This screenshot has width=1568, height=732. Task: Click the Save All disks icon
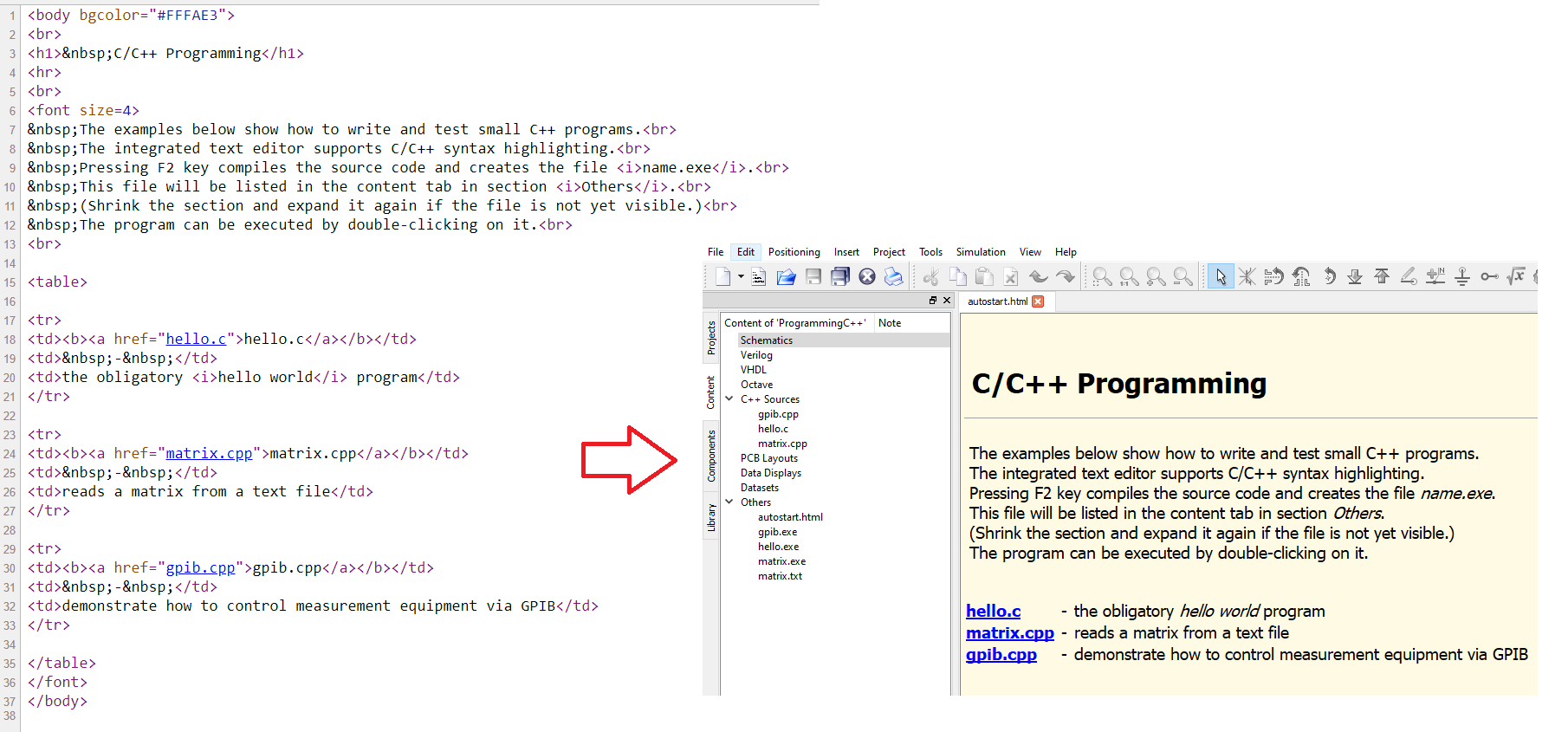pos(839,276)
